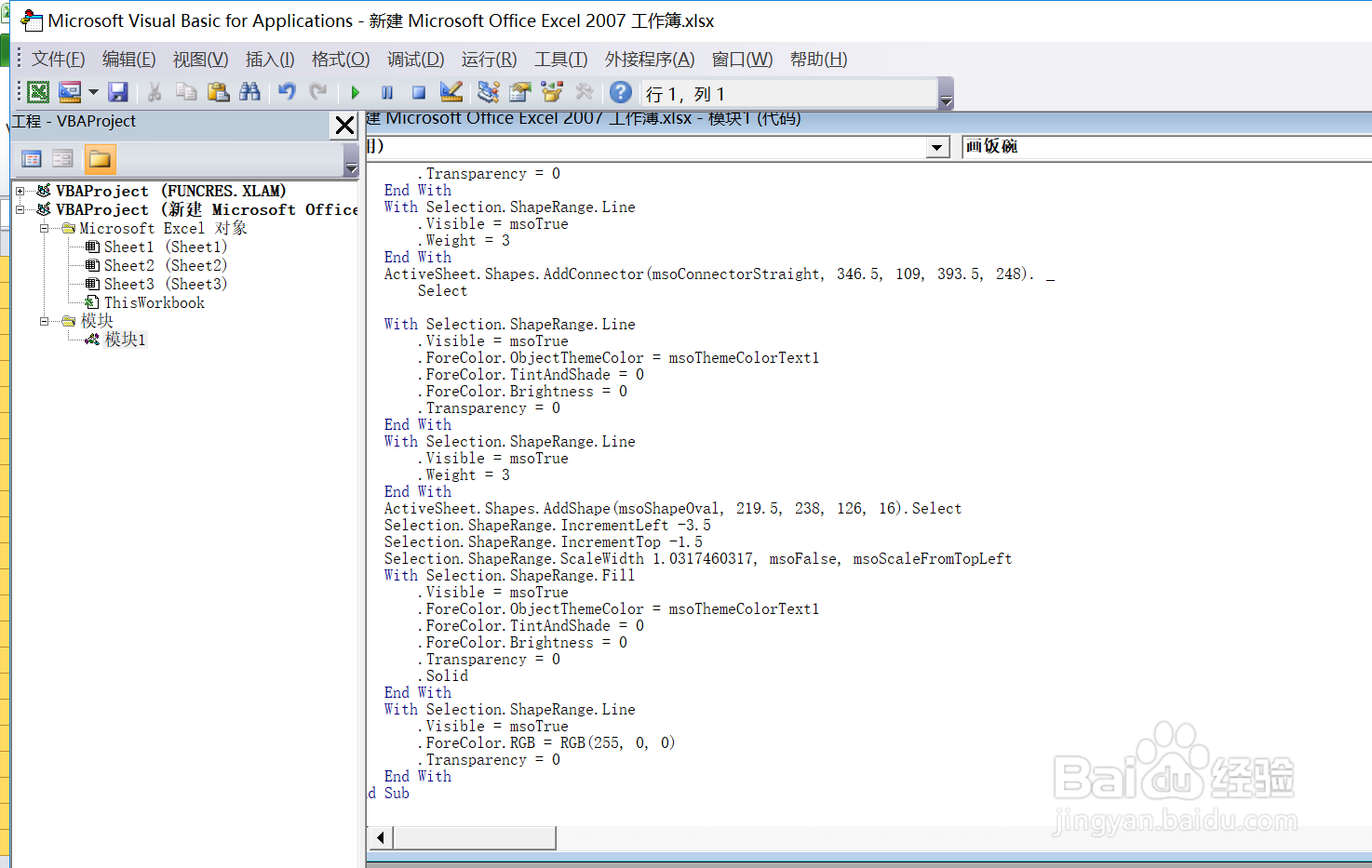Click the Copy icon in toolbar
1372x868 pixels.
pyautogui.click(x=186, y=92)
